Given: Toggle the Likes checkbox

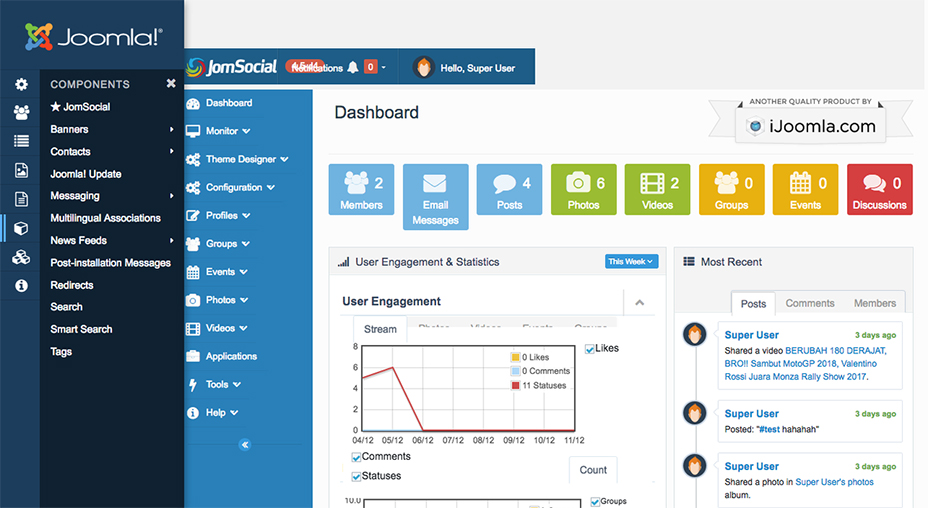Looking at the screenshot, I should tap(589, 349).
